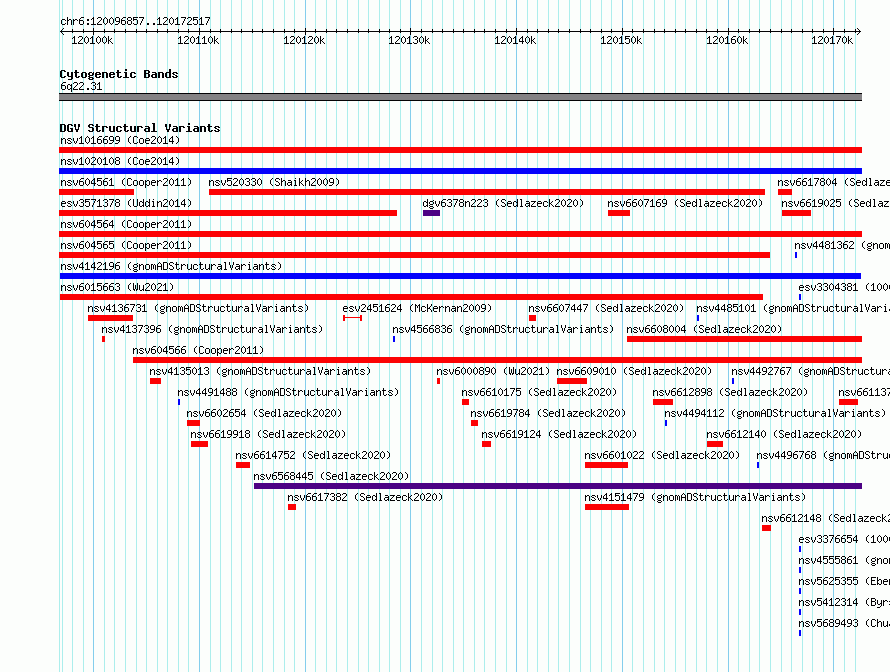Open nsv6602654 (Sedlazeck2020) label
This screenshot has width=890, height=672.
click(x=264, y=413)
